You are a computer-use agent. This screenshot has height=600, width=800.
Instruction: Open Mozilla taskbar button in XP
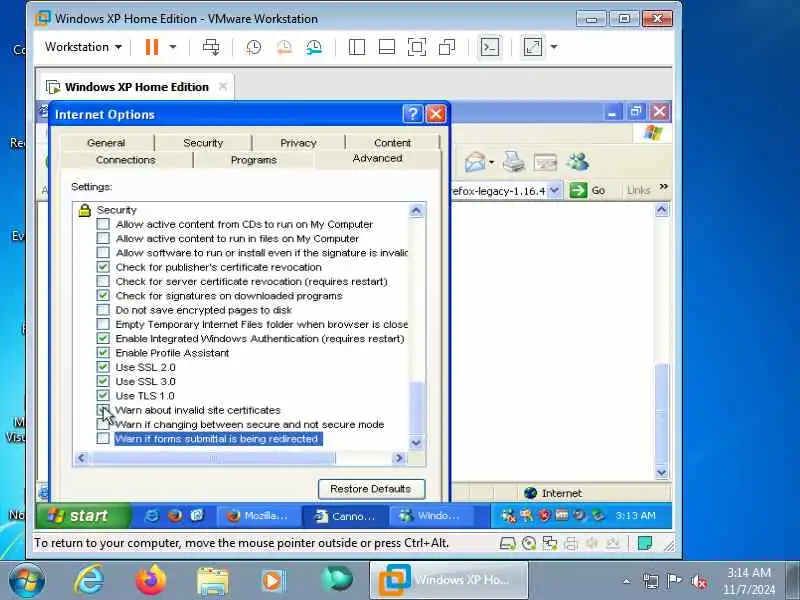click(x=260, y=516)
